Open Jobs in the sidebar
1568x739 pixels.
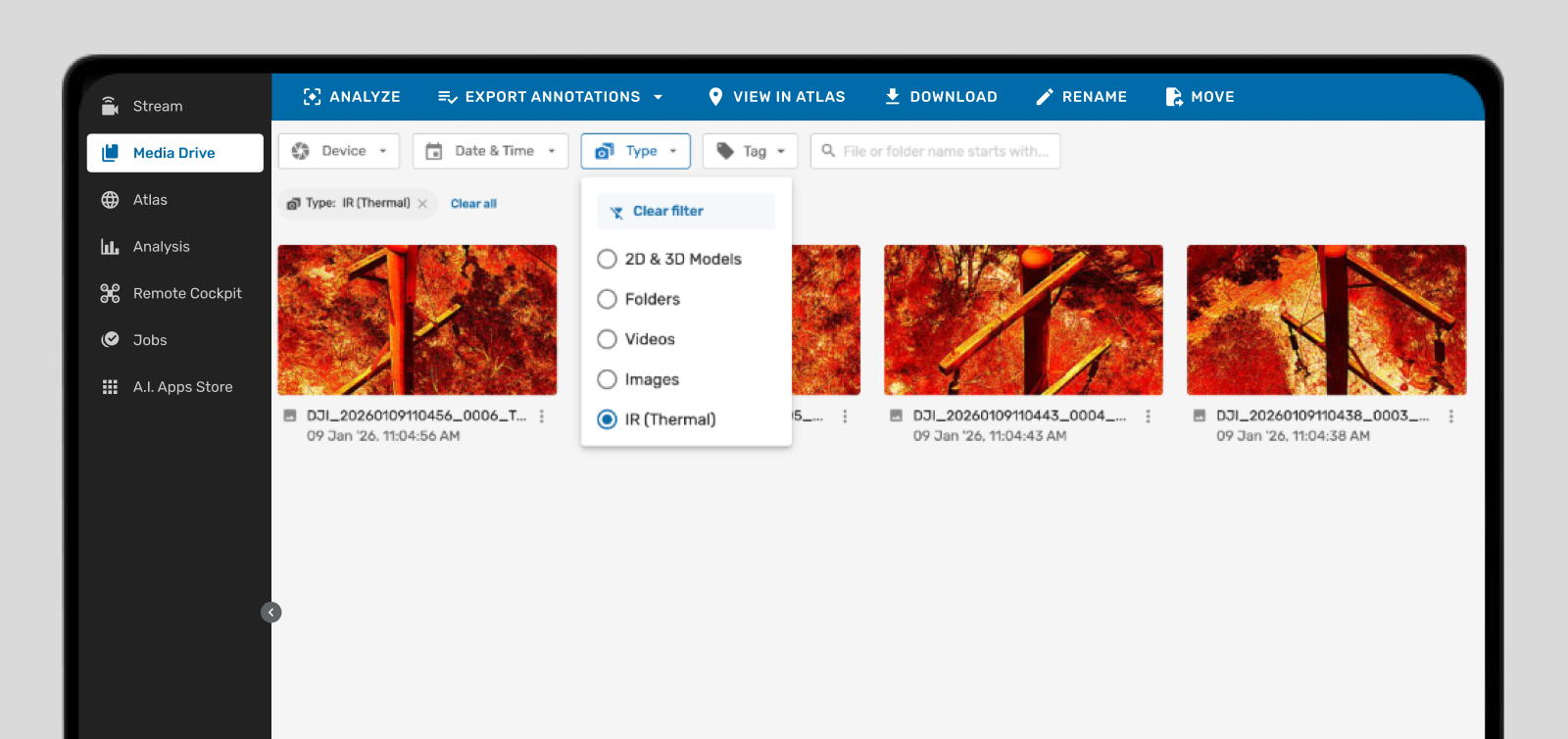(174, 340)
